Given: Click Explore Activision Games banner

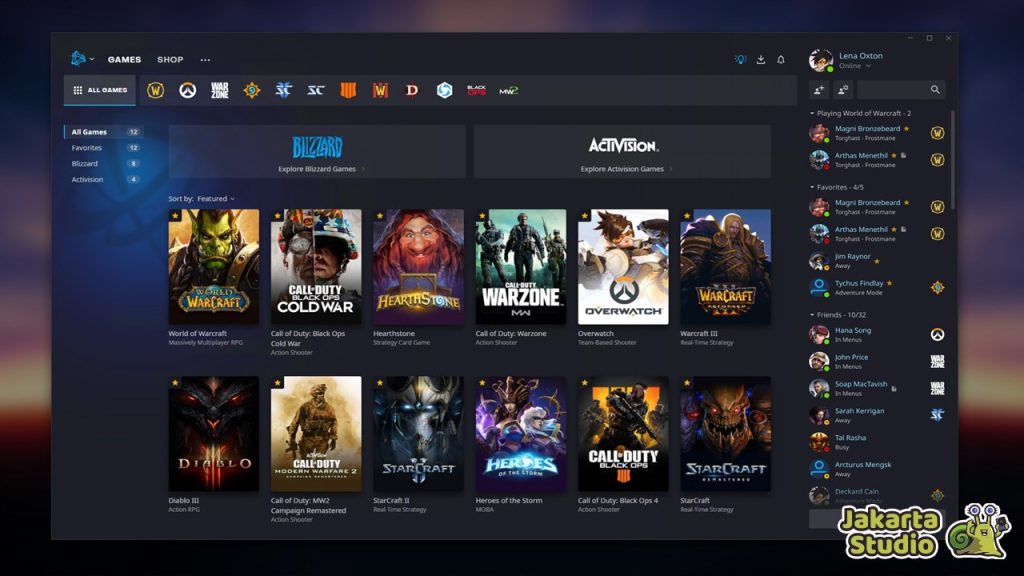Looking at the screenshot, I should tap(622, 152).
